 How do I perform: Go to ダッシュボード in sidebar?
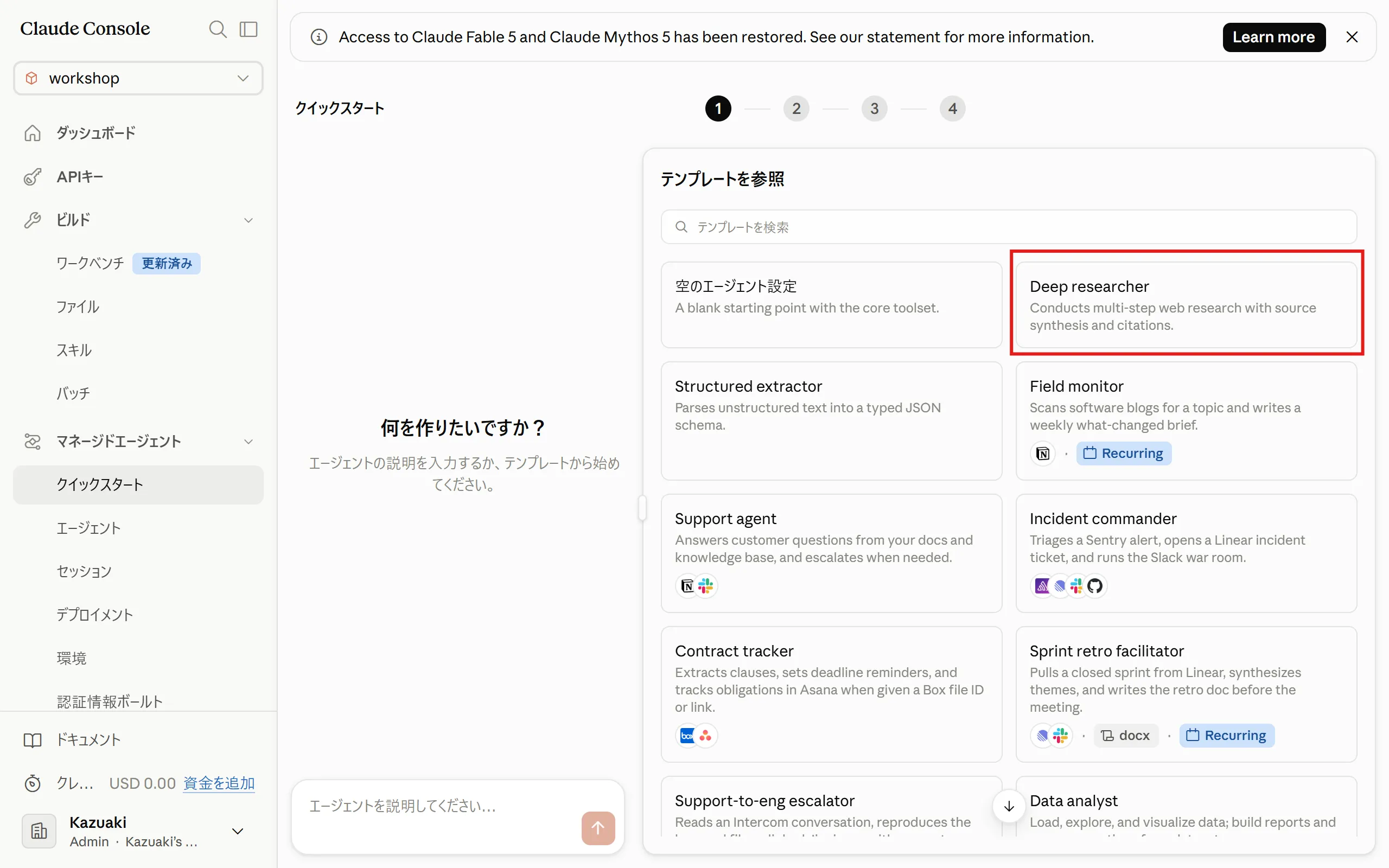[x=138, y=133]
